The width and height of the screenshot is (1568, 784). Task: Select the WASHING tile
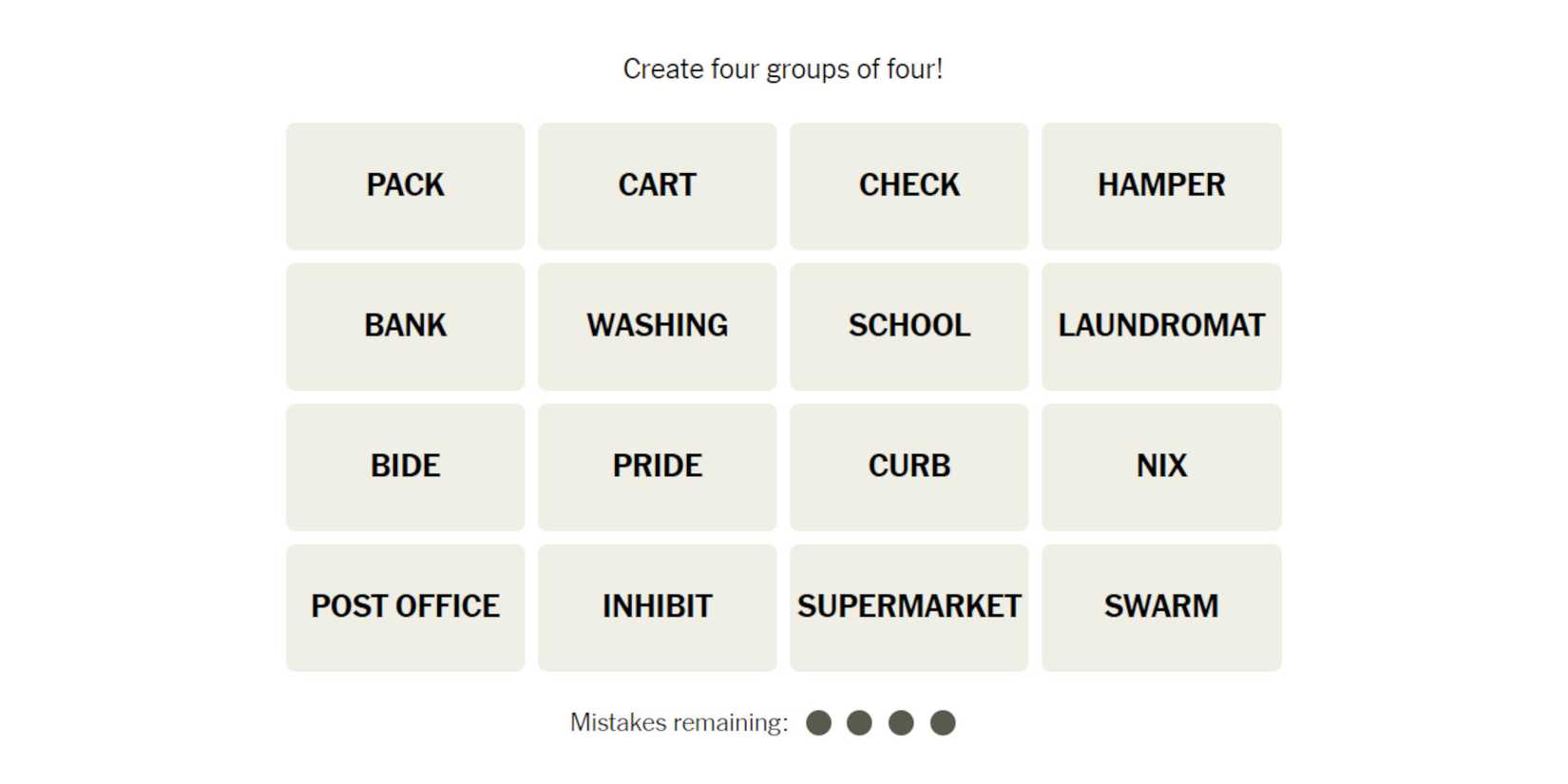657,326
